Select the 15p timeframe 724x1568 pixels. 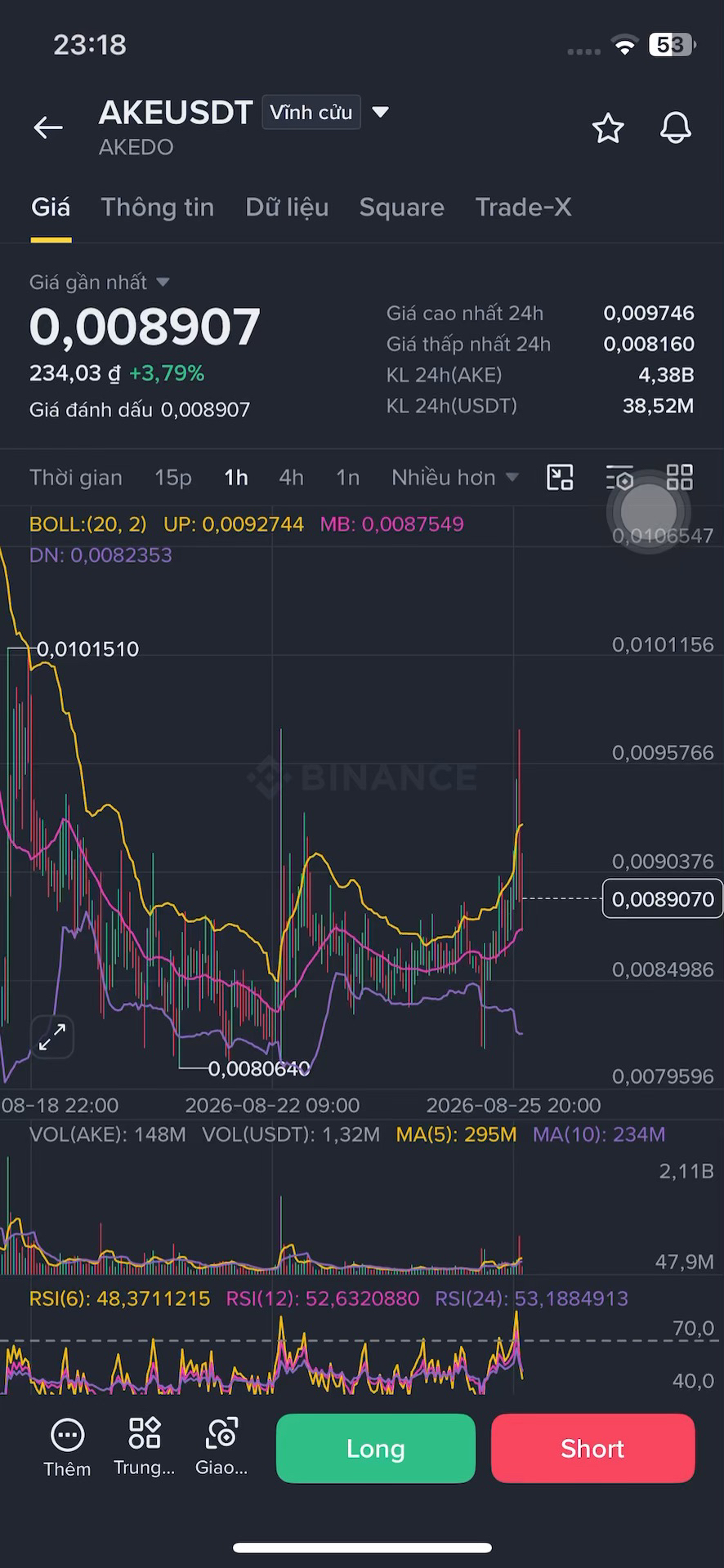coord(173,477)
